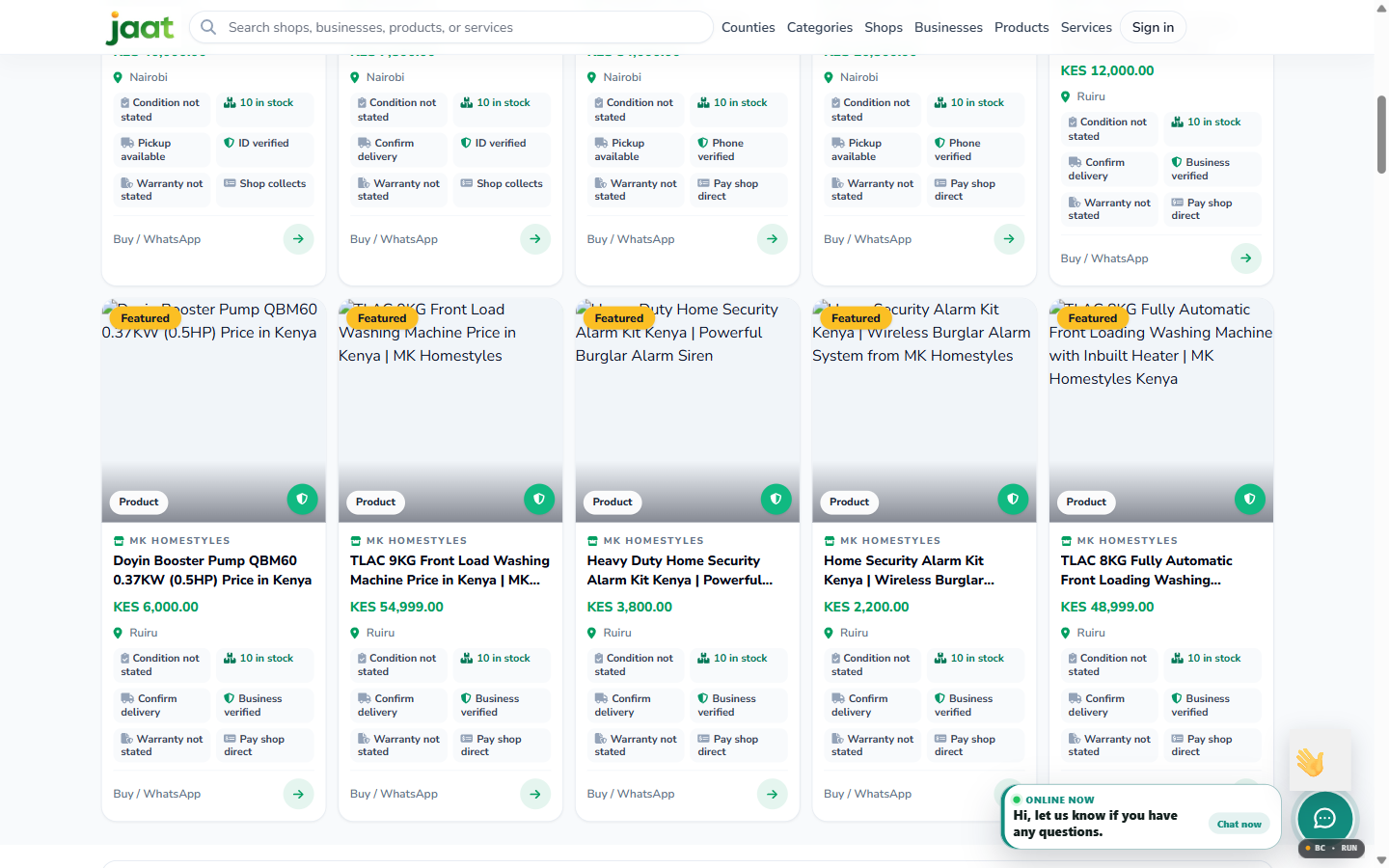Click arrow button on TLAC 9KG Front Load card
This screenshot has width=1389, height=868.
pyautogui.click(x=535, y=794)
